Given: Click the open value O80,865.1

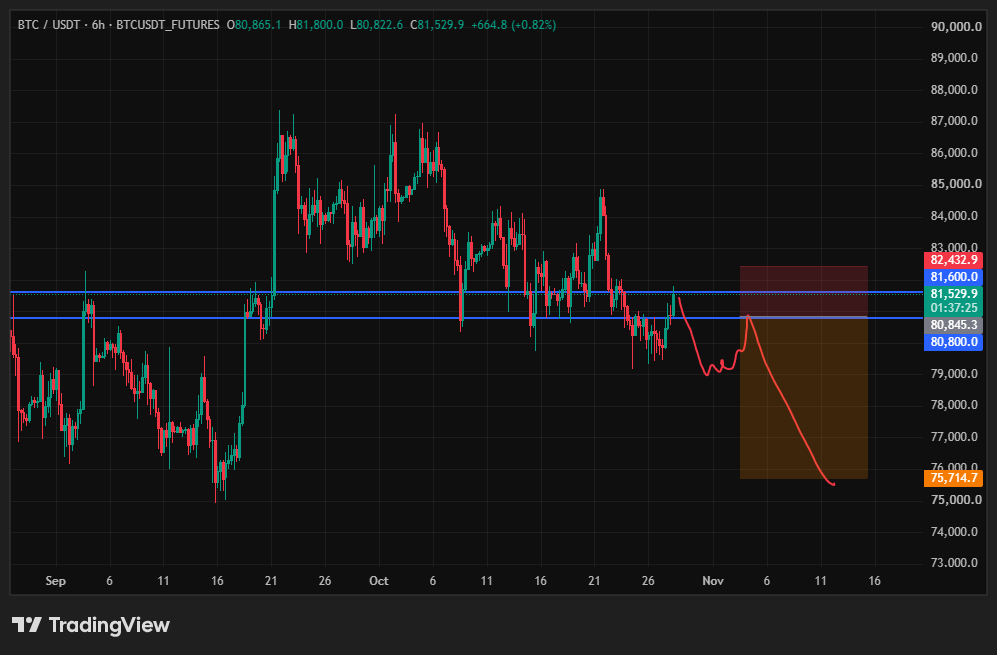Looking at the screenshot, I should pos(254,25).
